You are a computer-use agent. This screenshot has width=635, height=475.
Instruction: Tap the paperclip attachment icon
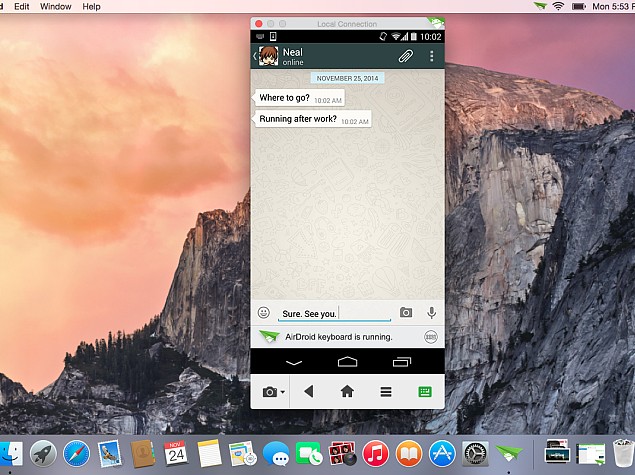point(407,56)
